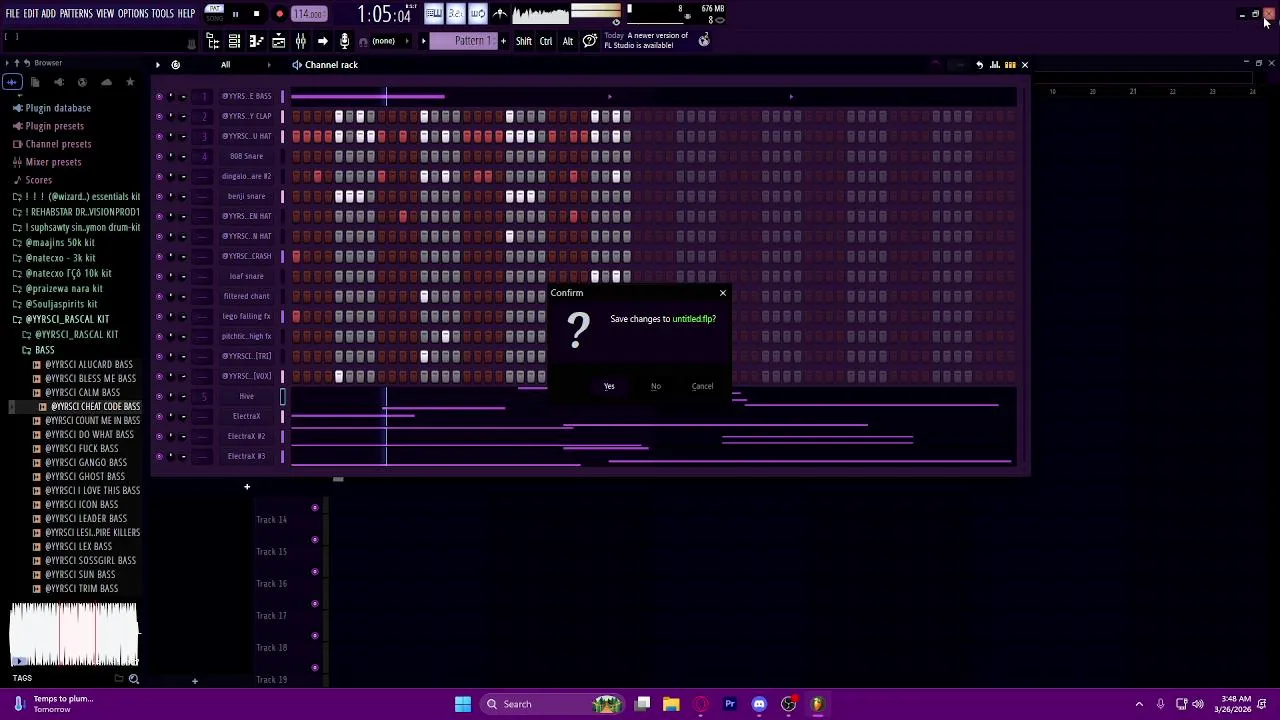Click the one-click audio recording arrow icon
Screen dimensions: 1280x720
322,41
